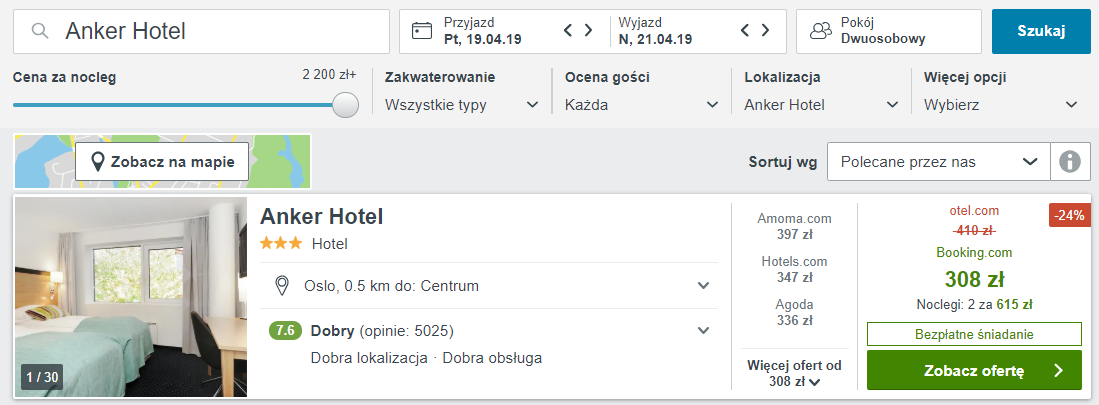Click the Zobacz ofertę button
1099x405 pixels.
pyautogui.click(x=974, y=370)
